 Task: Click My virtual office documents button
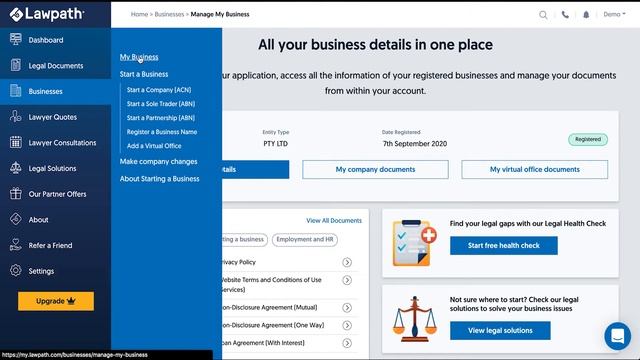point(534,169)
